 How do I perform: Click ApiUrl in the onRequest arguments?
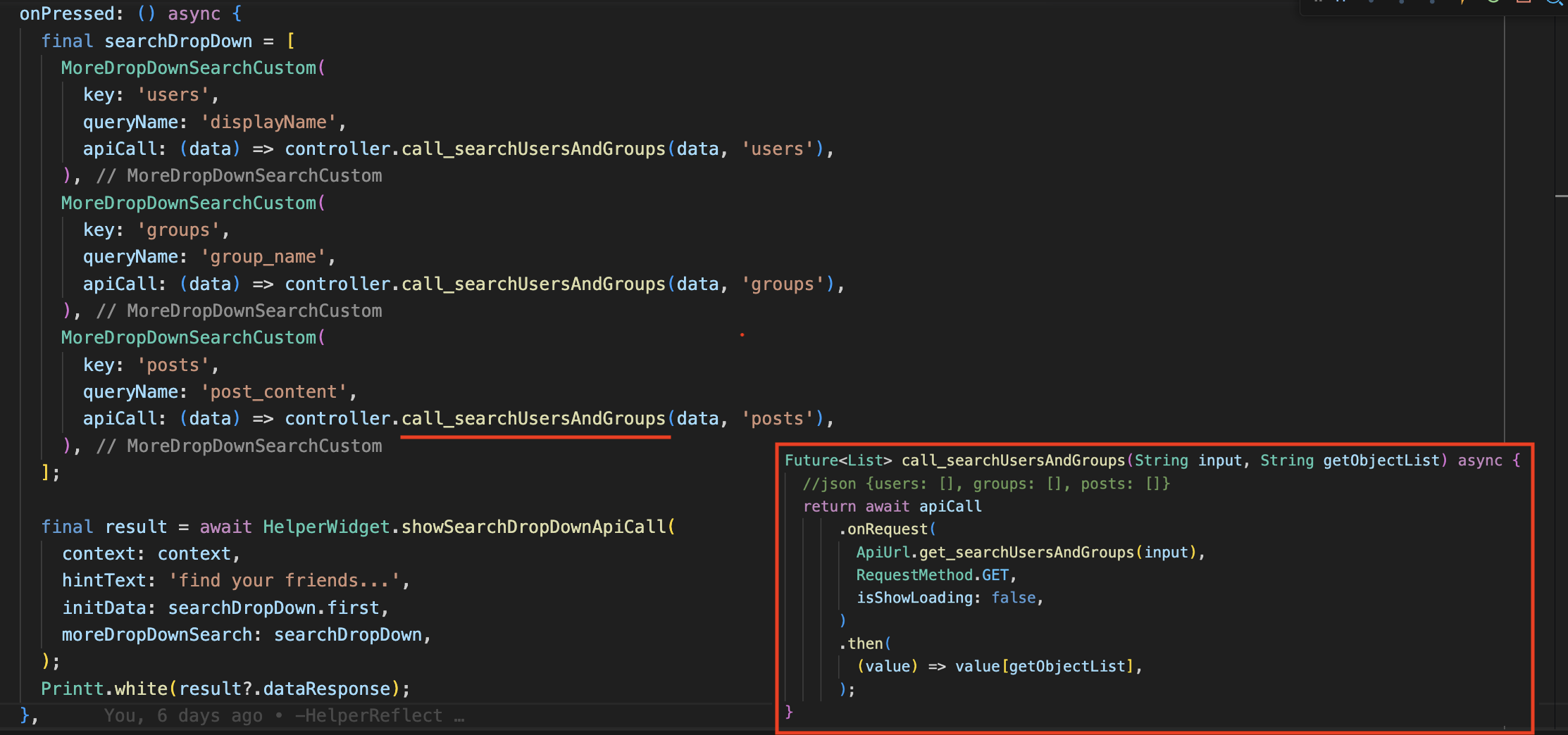pyautogui.click(x=883, y=552)
